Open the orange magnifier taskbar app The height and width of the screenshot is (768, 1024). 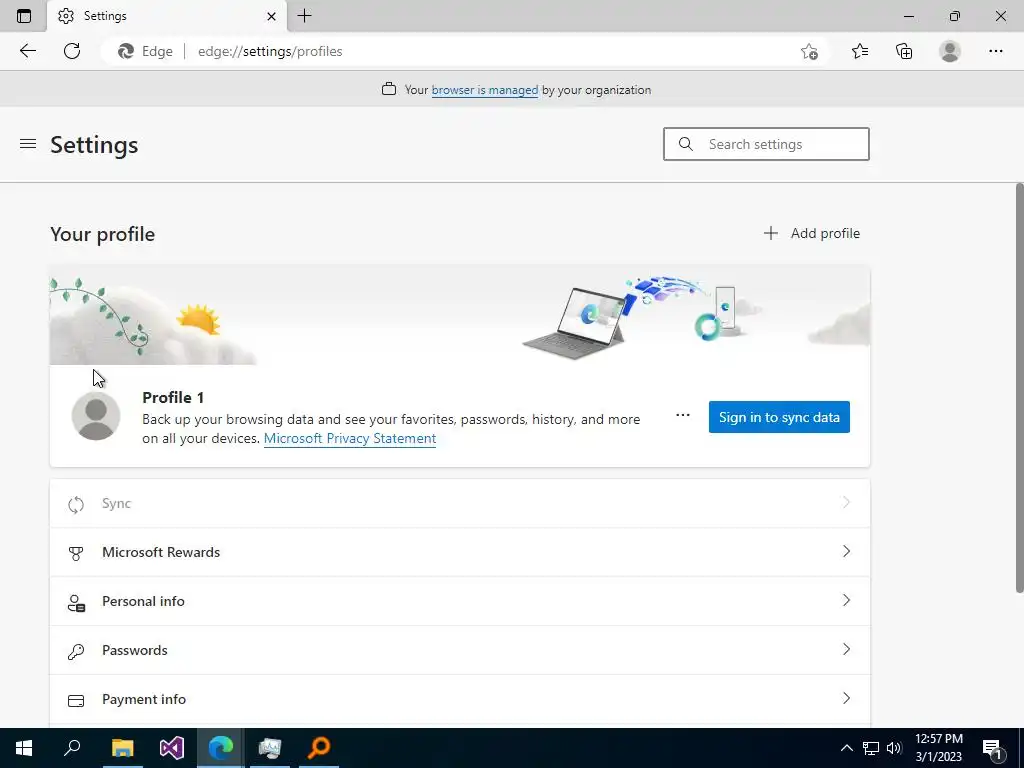point(319,748)
